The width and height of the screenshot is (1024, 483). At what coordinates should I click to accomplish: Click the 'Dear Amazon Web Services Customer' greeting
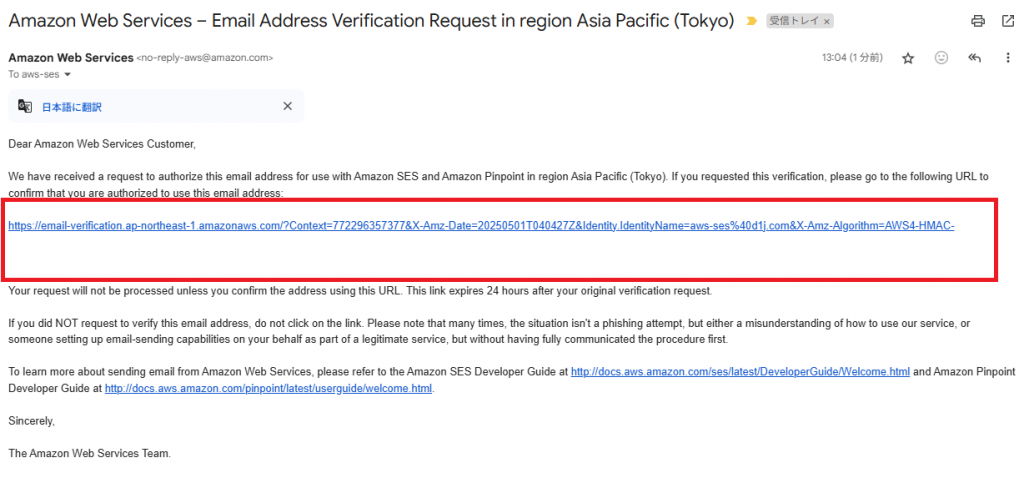(x=102, y=144)
